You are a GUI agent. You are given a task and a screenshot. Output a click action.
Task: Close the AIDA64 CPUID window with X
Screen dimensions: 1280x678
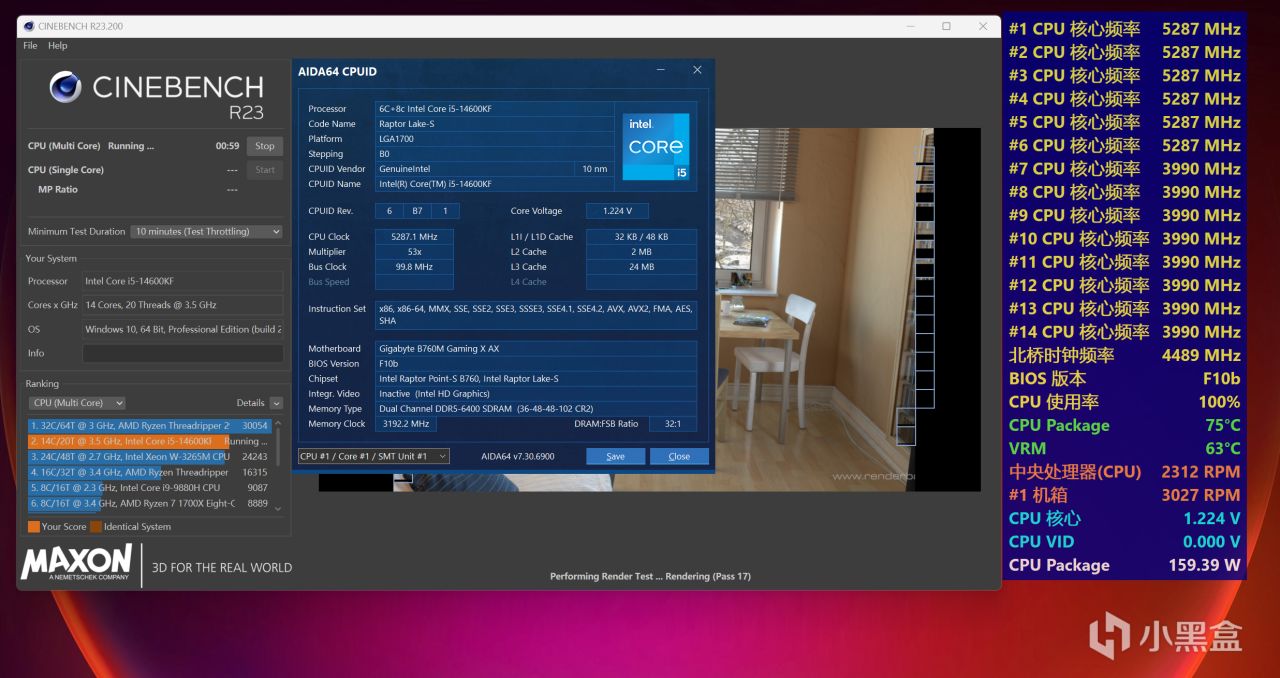coord(697,70)
